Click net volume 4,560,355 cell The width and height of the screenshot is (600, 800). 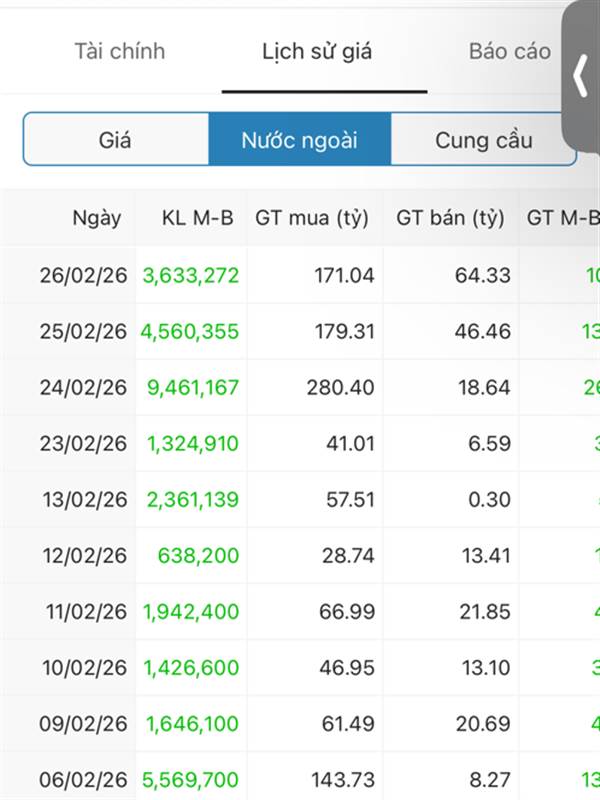tap(192, 331)
